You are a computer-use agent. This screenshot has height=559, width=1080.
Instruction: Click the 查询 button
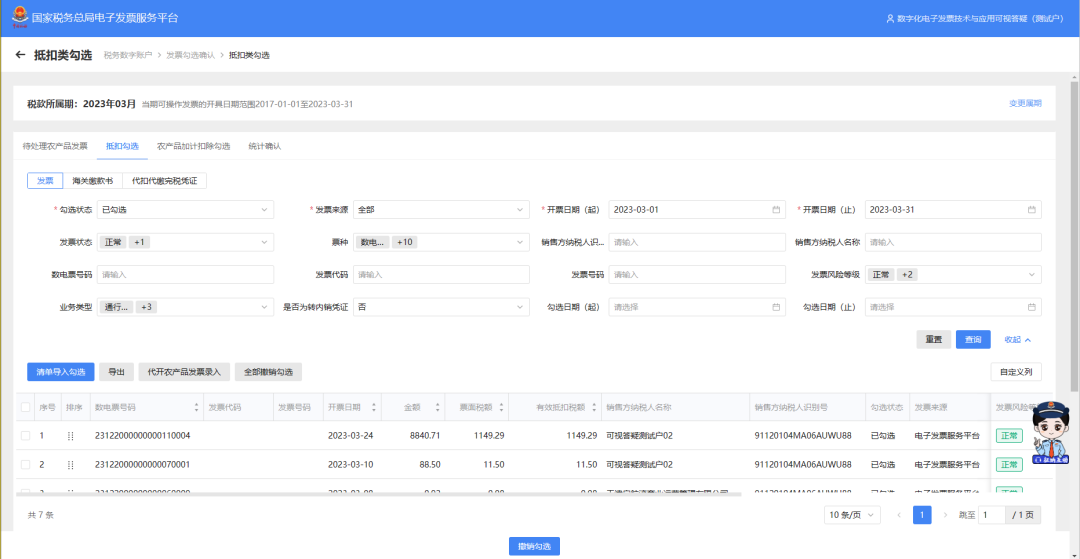click(x=973, y=339)
